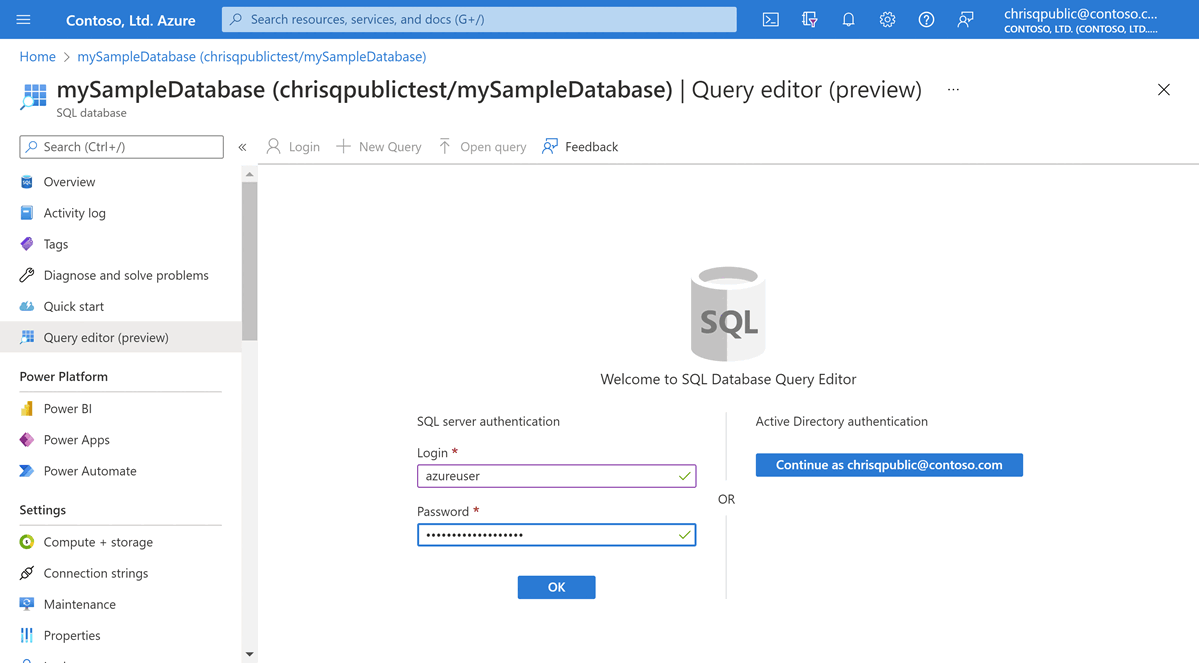Open the hamburger portal menu
This screenshot has width=1199, height=663.
24,20
